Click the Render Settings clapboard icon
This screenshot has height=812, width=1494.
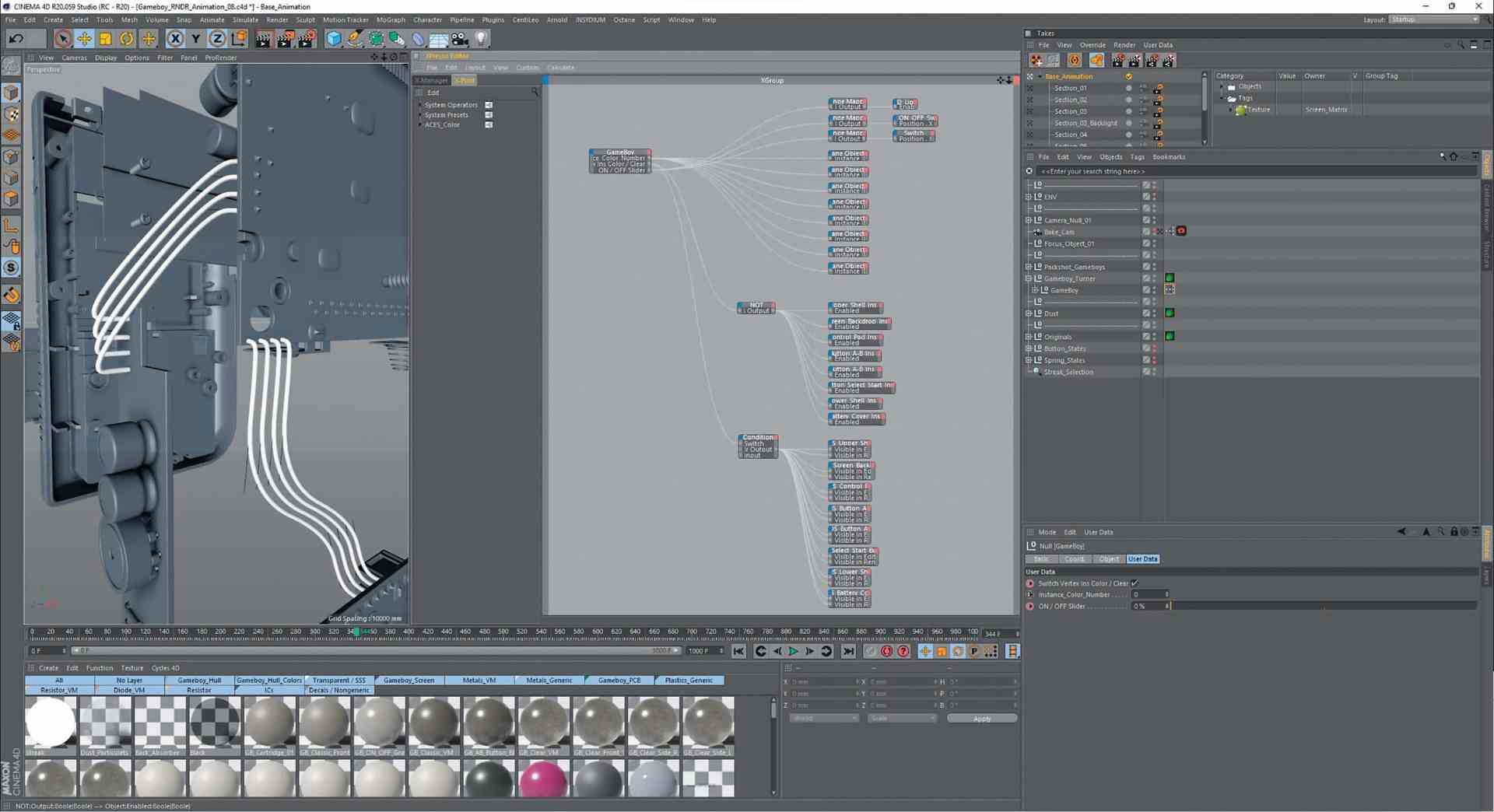point(305,39)
